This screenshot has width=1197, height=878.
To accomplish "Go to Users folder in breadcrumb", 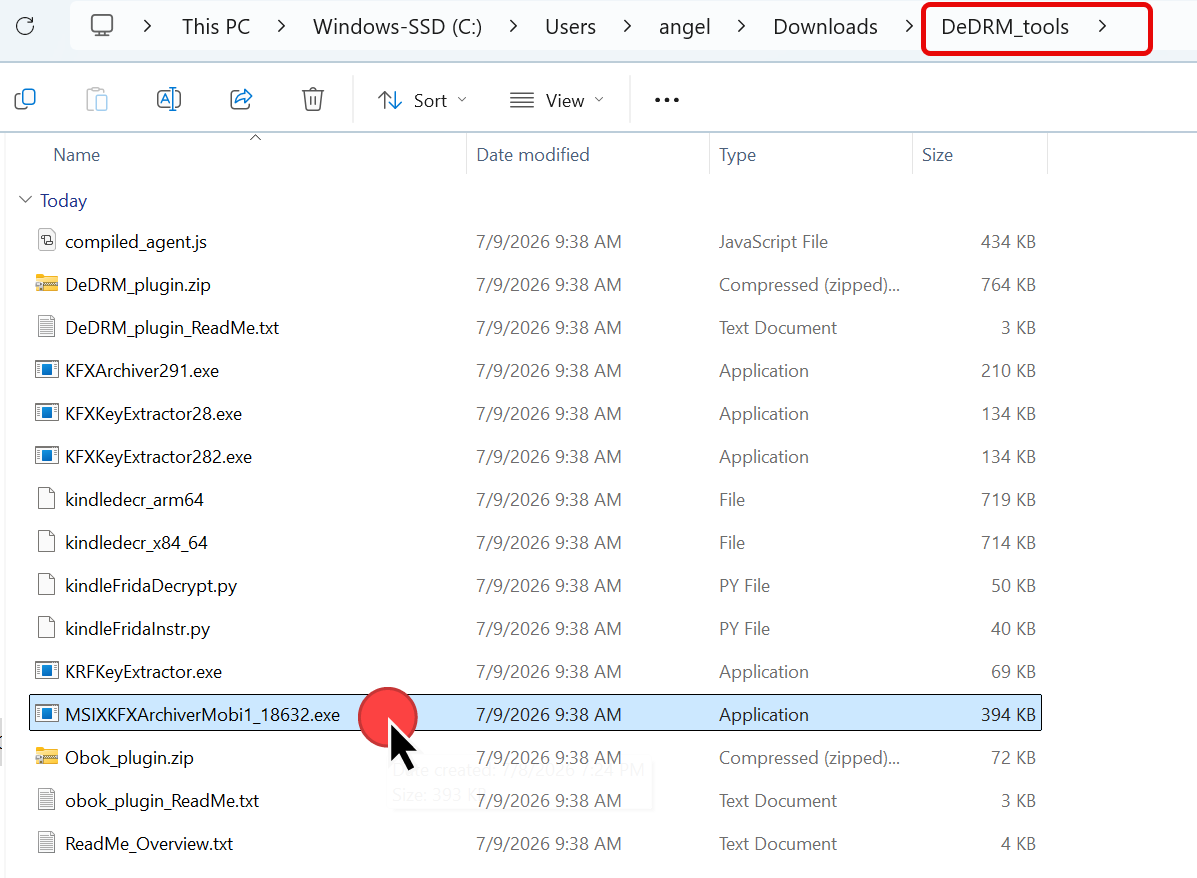I will pyautogui.click(x=570, y=27).
